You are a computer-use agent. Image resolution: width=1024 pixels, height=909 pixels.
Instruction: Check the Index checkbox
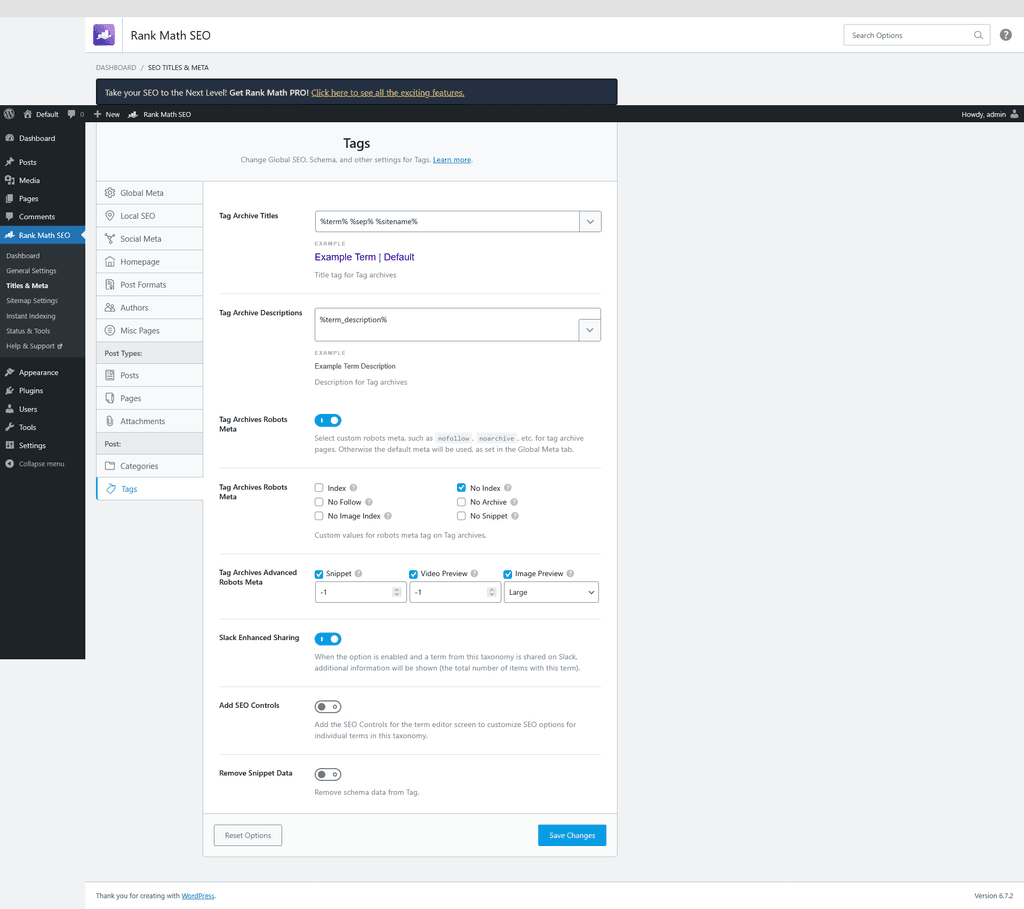[x=319, y=487]
